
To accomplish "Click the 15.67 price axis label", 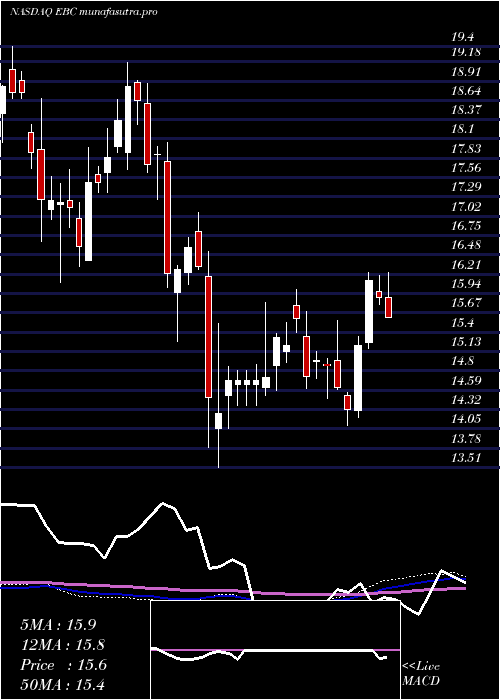I will (466, 303).
